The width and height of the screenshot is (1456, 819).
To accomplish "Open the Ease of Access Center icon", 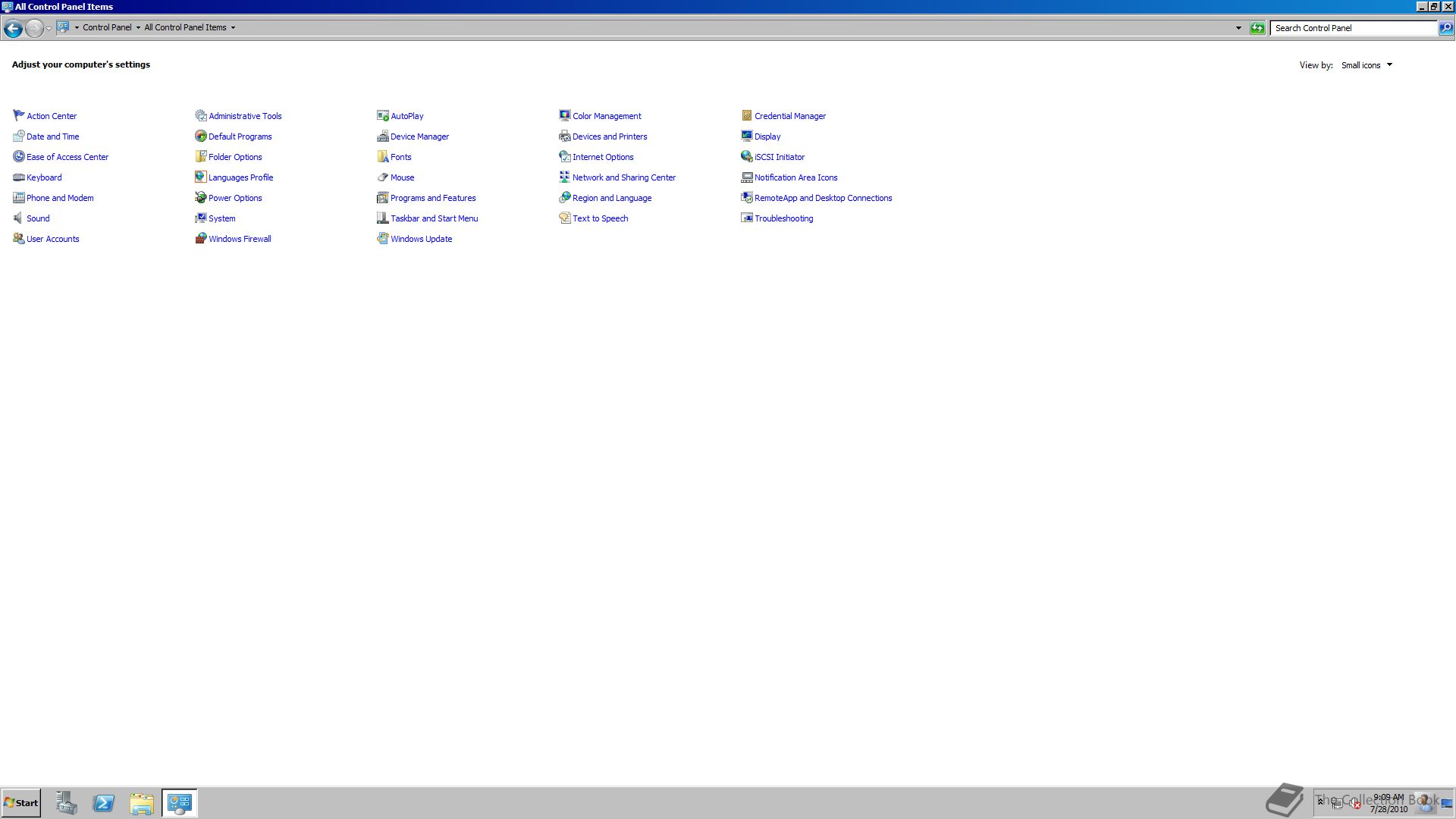I will (18, 156).
